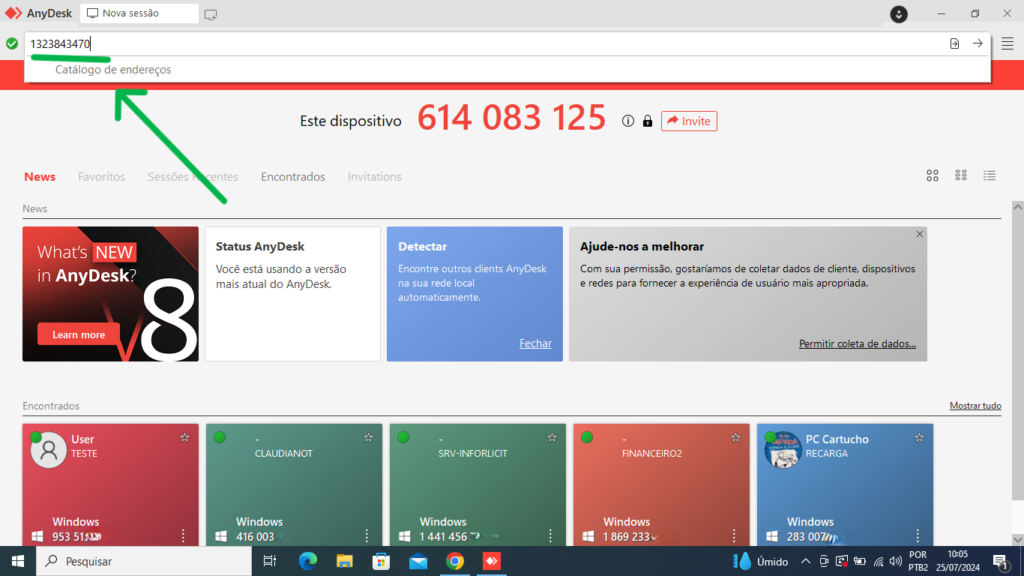The image size is (1024, 576).
Task: Open options menu for User TESTE card
Action: click(183, 536)
